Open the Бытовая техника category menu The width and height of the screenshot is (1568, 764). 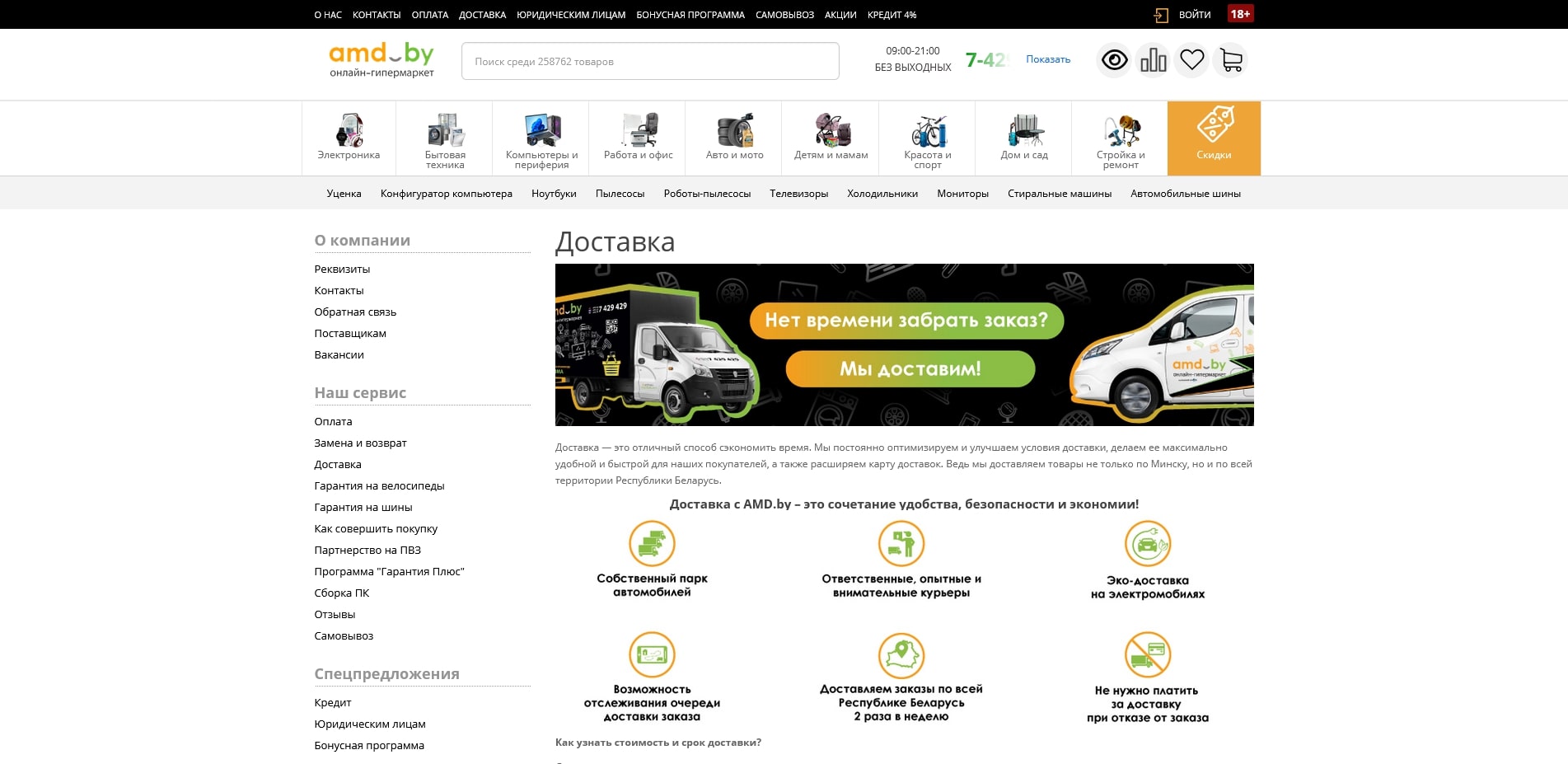pos(444,136)
